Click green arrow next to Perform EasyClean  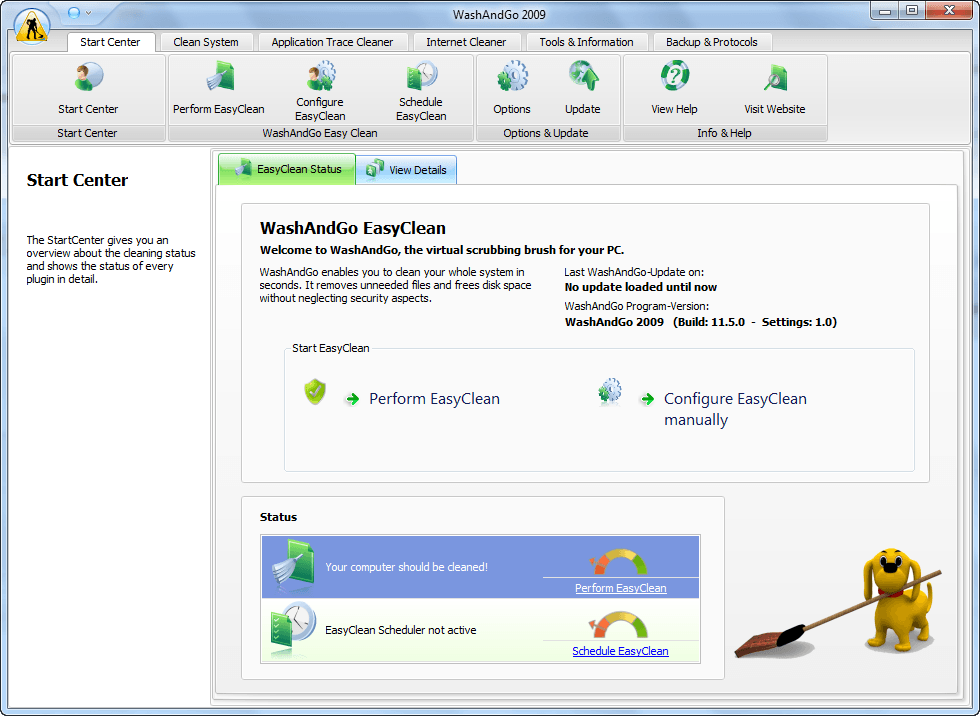click(x=352, y=399)
